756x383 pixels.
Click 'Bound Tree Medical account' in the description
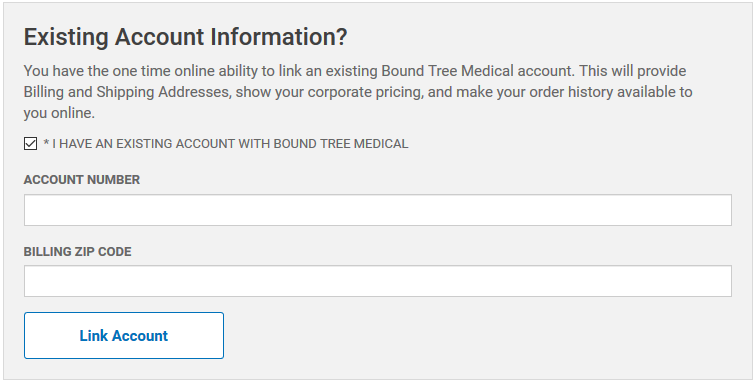476,71
